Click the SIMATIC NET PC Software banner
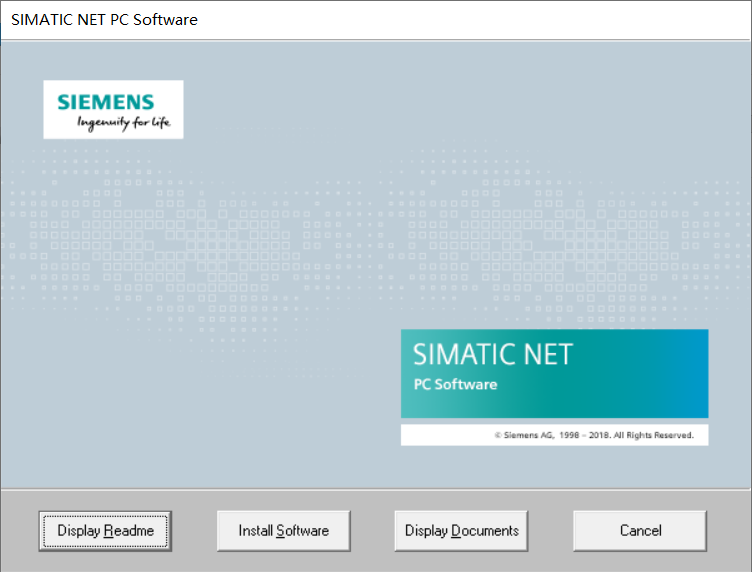This screenshot has height=572, width=752. pyautogui.click(x=554, y=374)
